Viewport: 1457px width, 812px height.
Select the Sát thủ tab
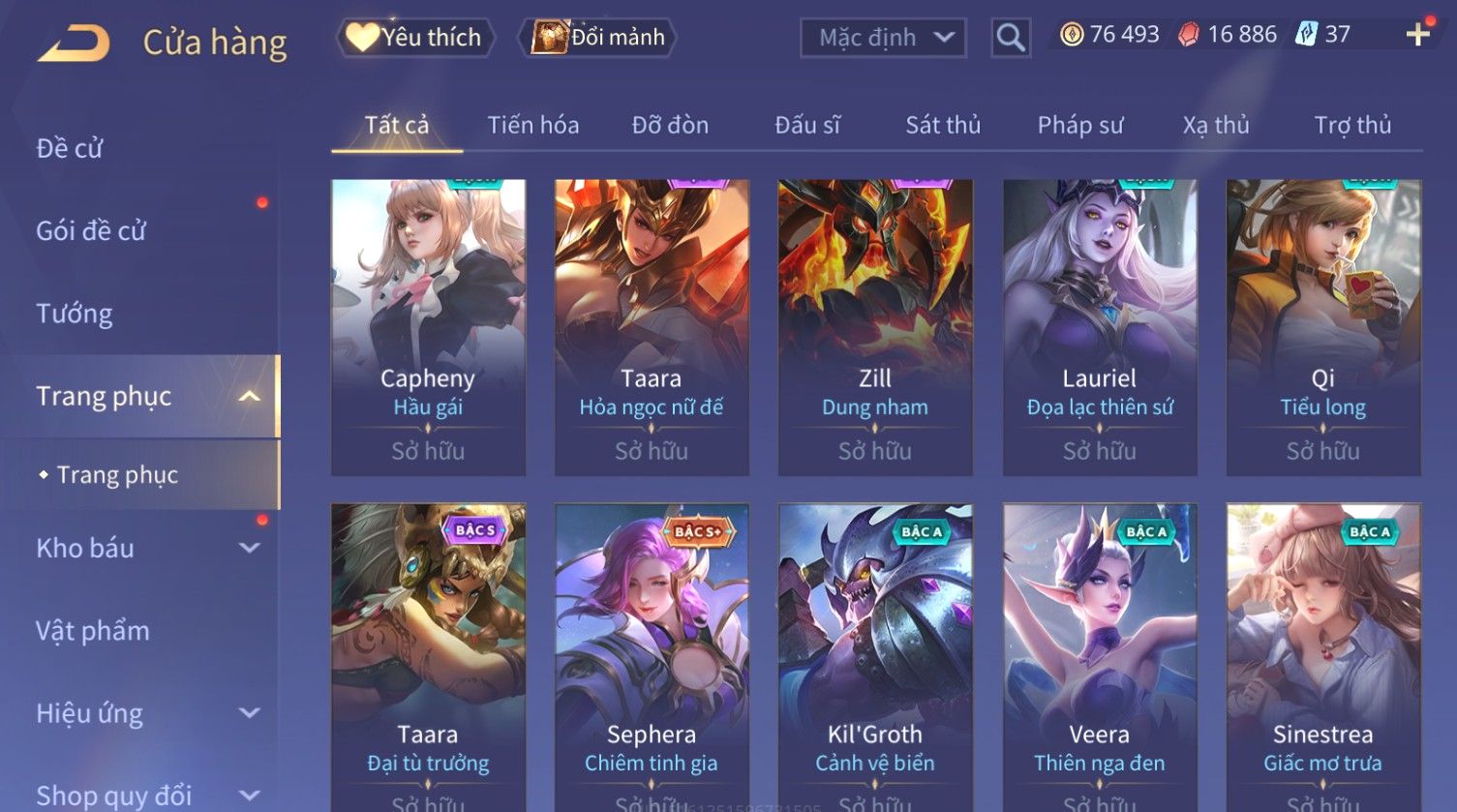[x=943, y=125]
